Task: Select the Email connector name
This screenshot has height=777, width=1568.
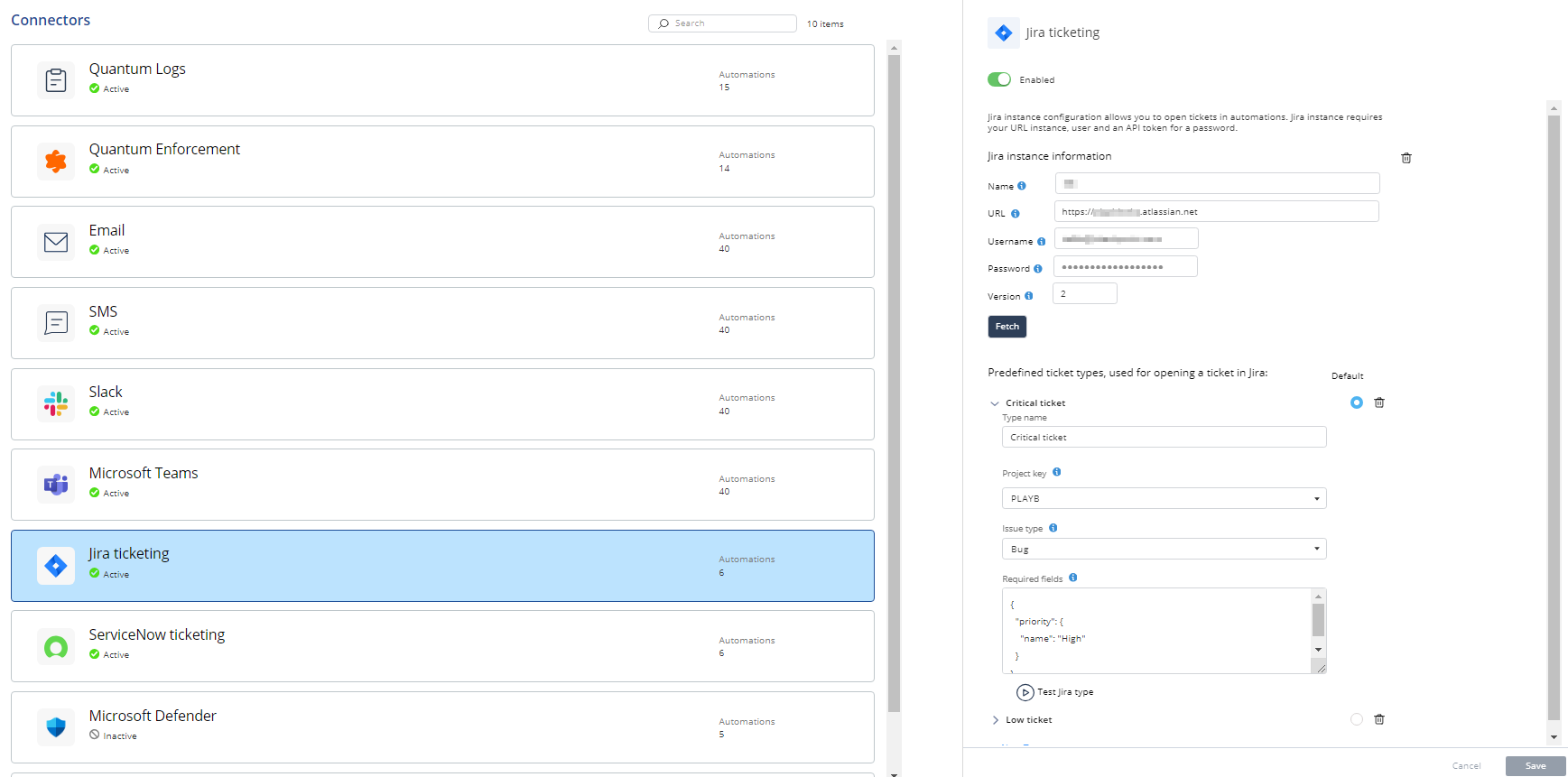Action: click(x=107, y=230)
